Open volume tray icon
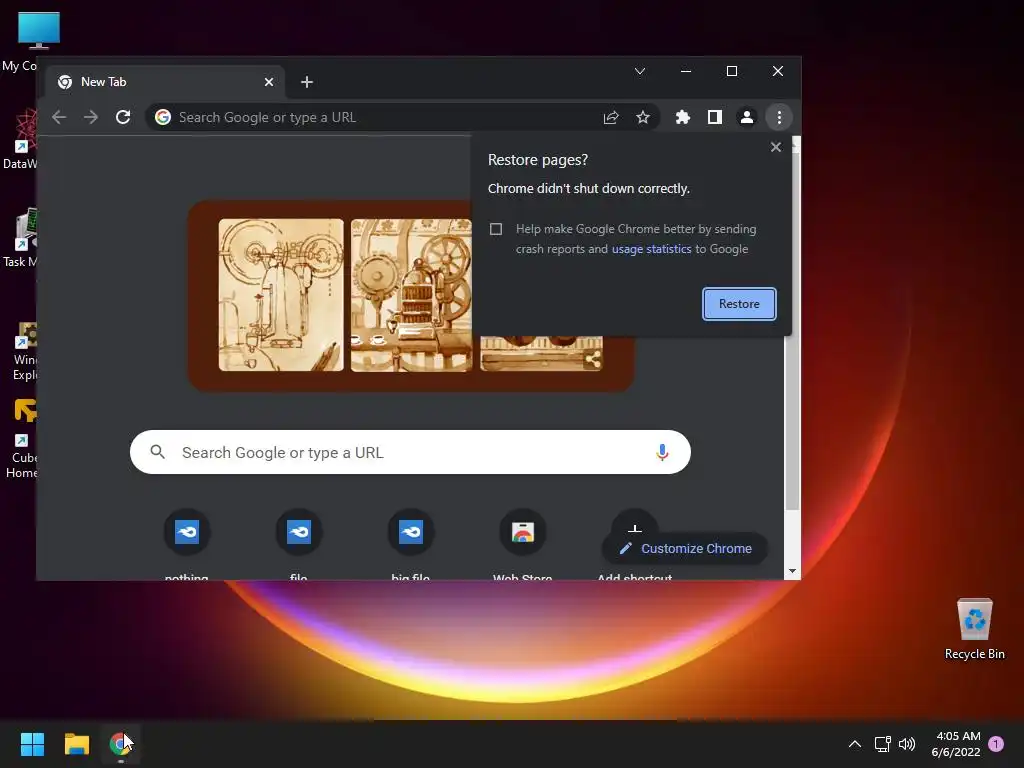 pyautogui.click(x=907, y=744)
